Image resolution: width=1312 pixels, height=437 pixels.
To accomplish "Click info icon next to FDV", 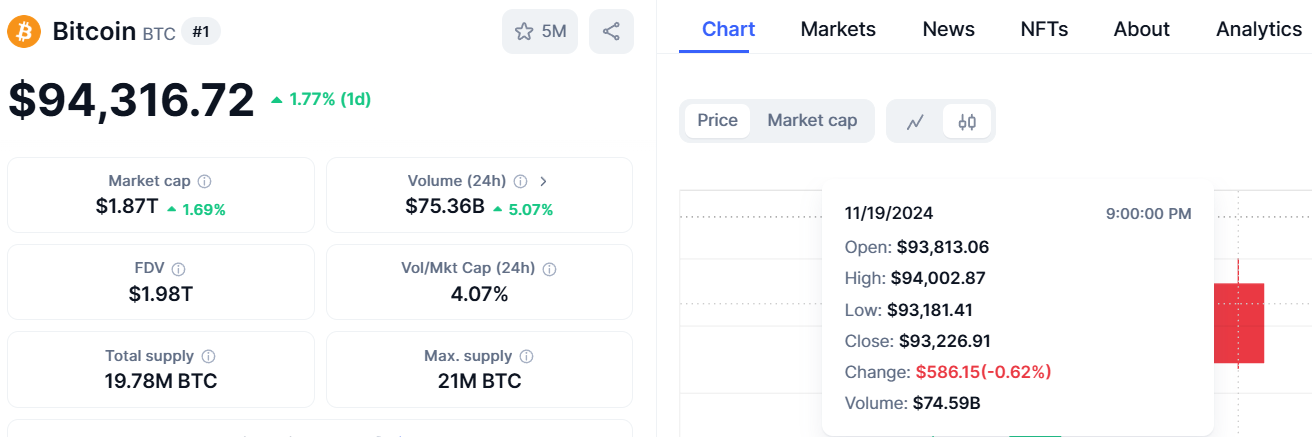I will click(178, 269).
